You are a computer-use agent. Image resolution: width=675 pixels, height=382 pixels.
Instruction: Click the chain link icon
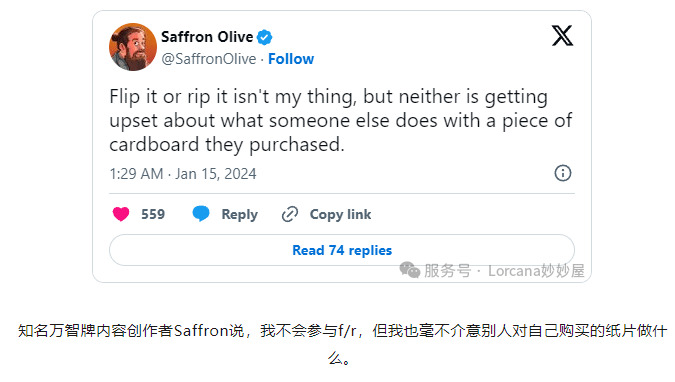[290, 214]
